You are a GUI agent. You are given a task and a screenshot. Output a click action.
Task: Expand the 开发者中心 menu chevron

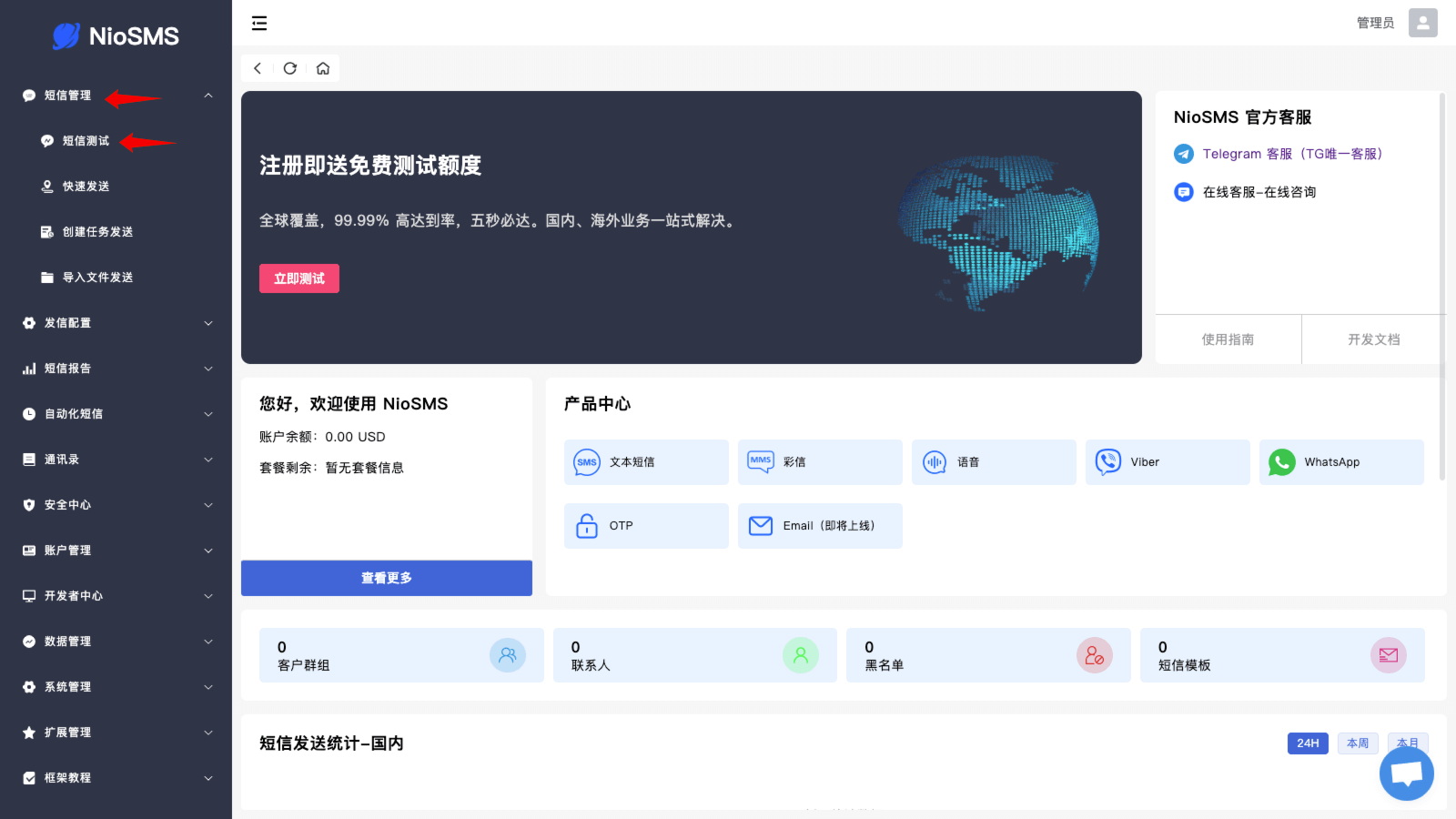(x=208, y=596)
